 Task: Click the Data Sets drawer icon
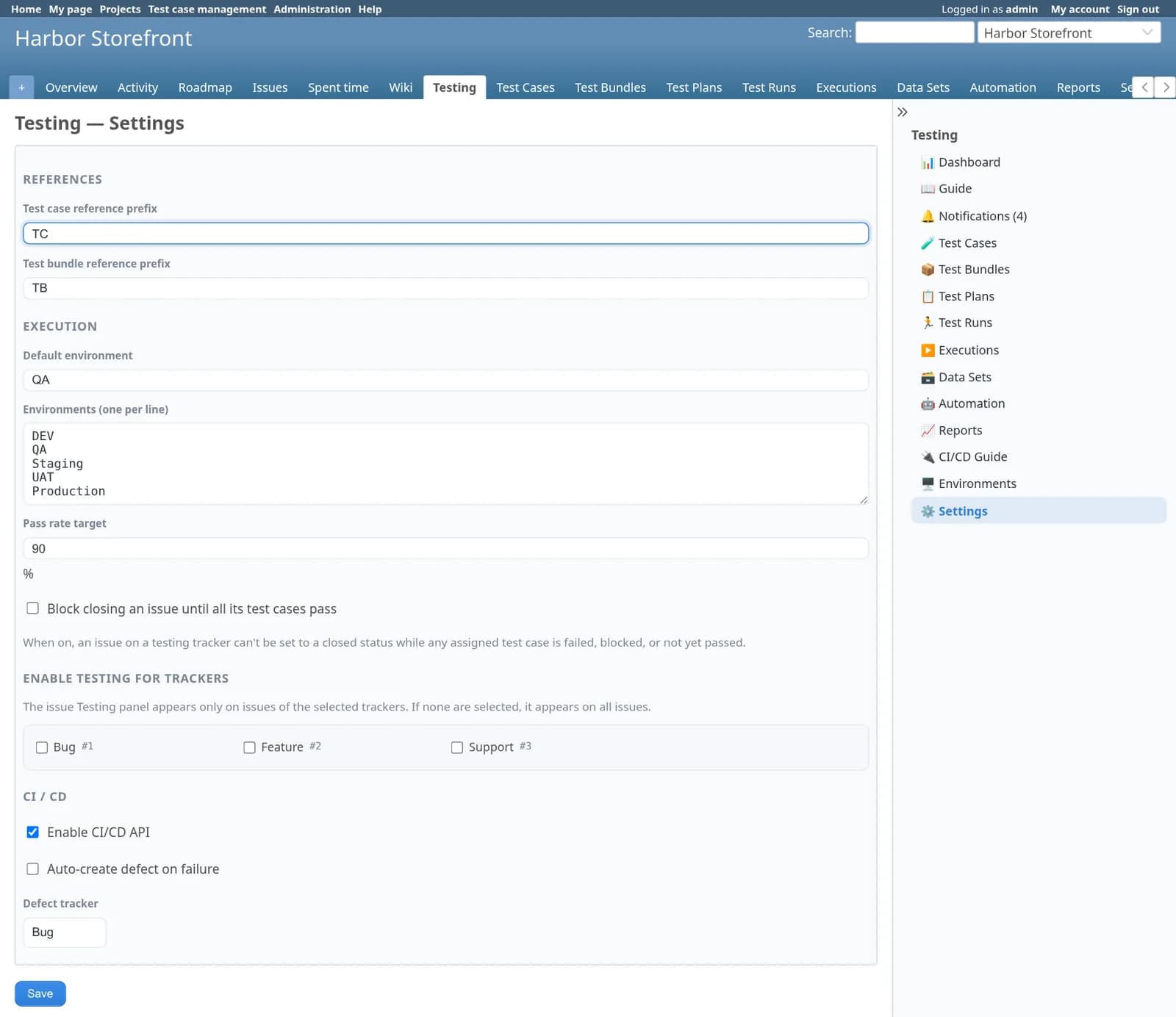928,377
